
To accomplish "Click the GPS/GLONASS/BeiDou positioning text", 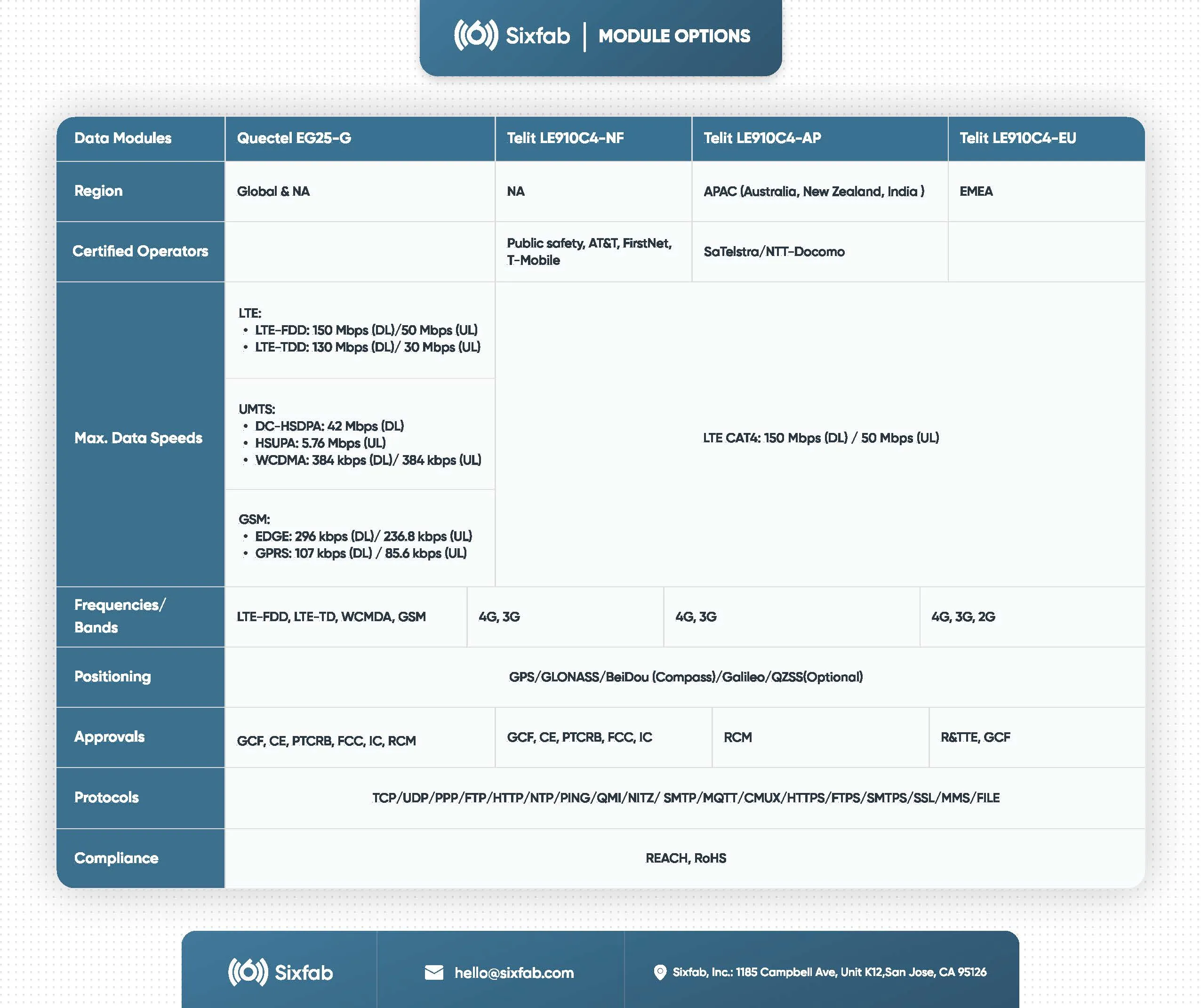I will click(x=686, y=677).
